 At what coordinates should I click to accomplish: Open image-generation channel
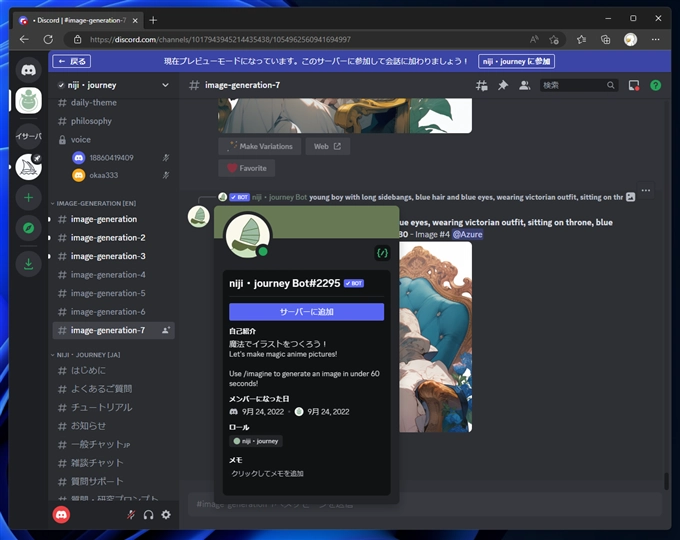114,219
